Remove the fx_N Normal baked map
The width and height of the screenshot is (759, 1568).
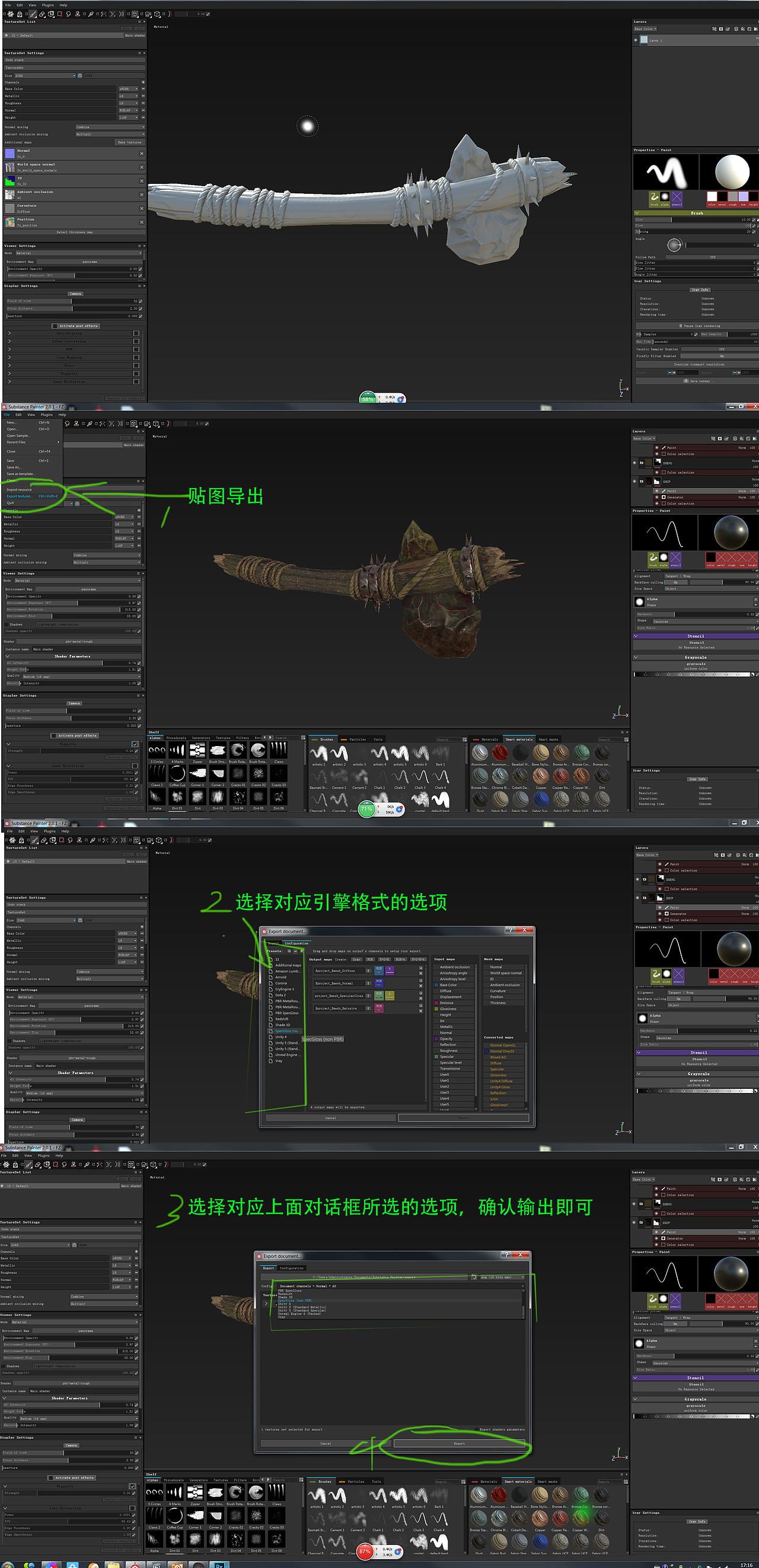click(142, 154)
